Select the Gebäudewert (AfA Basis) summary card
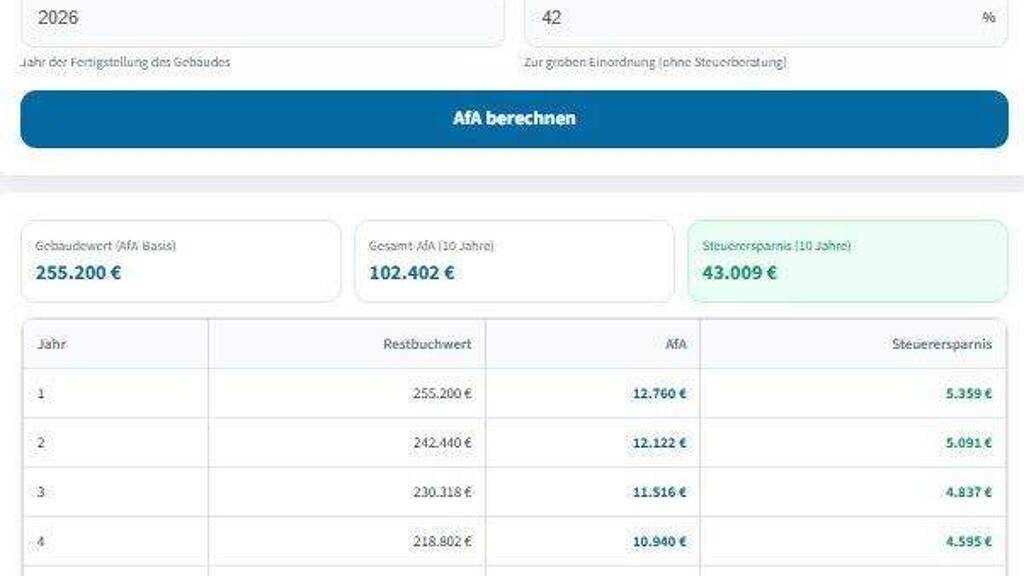The image size is (1024, 576). [x=180, y=260]
